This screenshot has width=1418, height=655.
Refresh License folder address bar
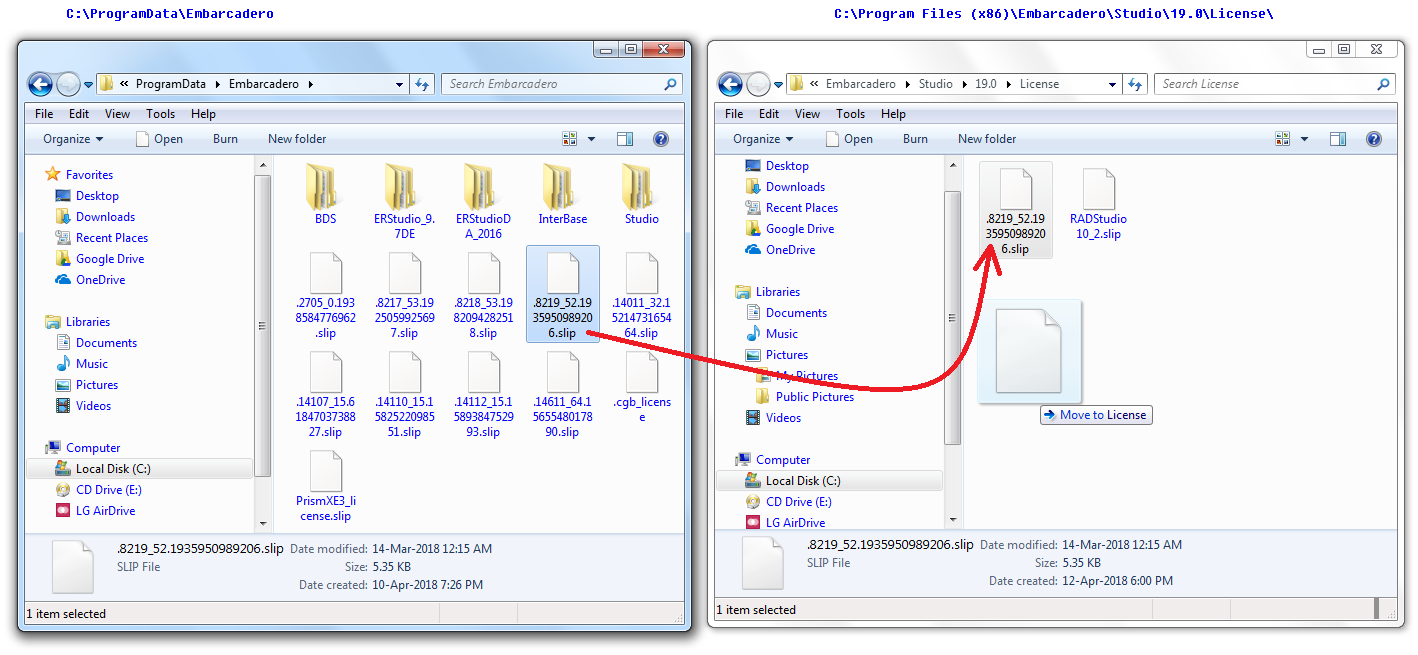coord(1135,84)
